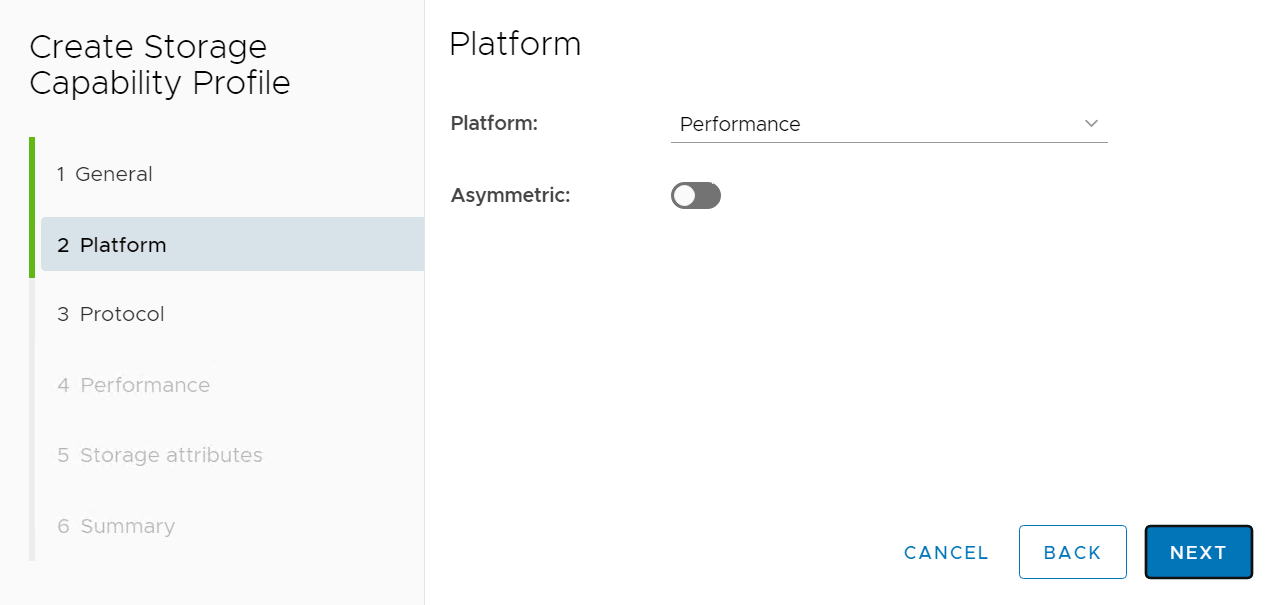Click the "Platform" page heading
This screenshot has height=605, width=1277.
[x=515, y=44]
